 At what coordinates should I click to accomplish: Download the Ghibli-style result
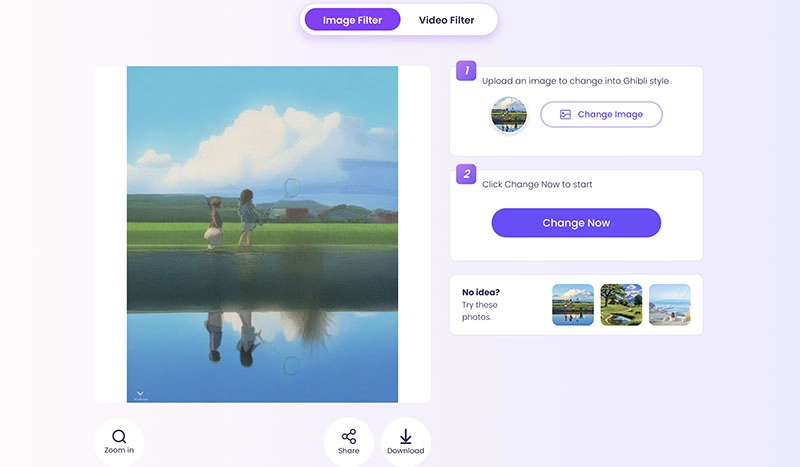point(406,442)
